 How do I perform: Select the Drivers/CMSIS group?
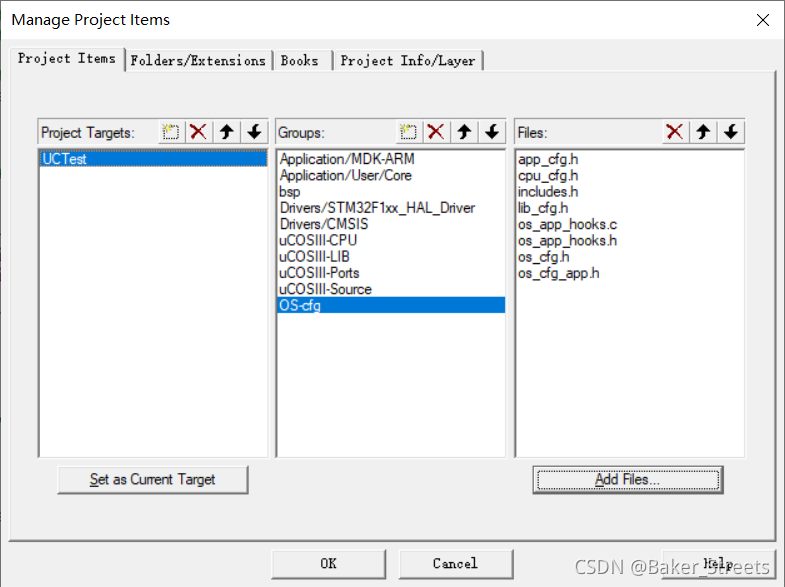(391, 224)
